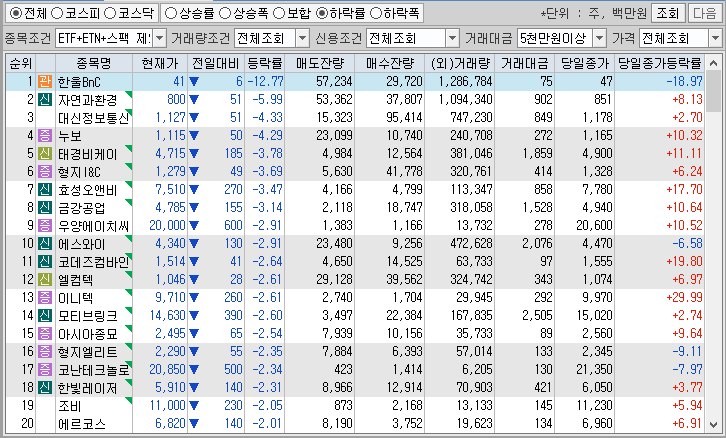The height and width of the screenshot is (438, 726).
Task: Select the stock 대신정보통신
Action: pyautogui.click(x=94, y=118)
